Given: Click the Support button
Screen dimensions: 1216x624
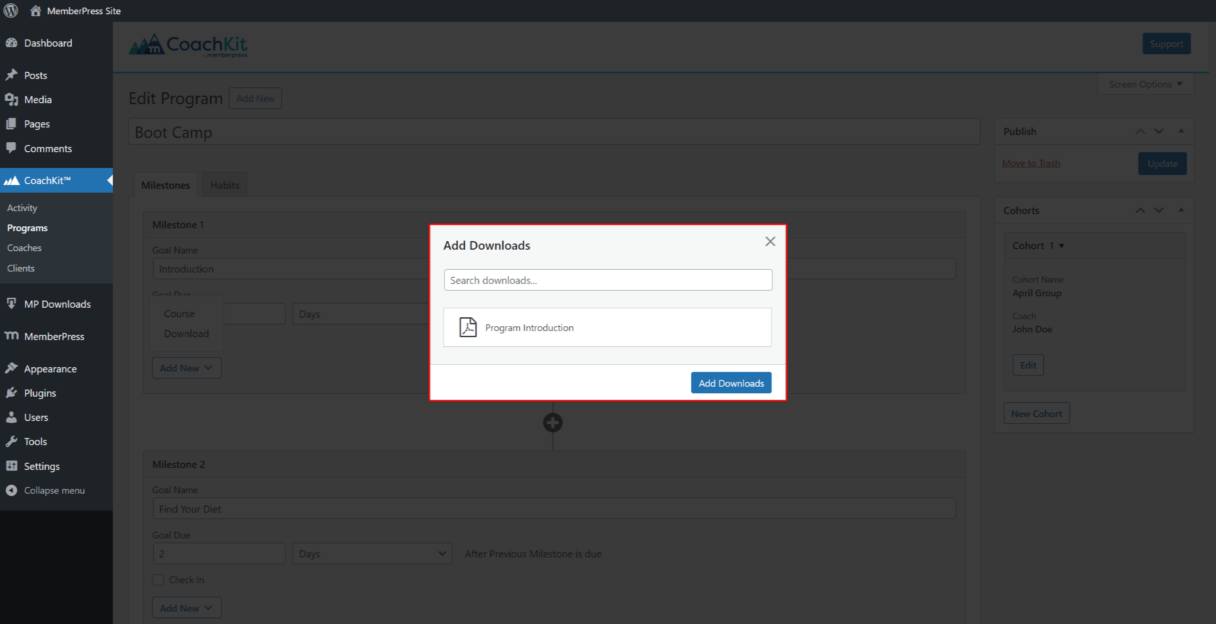Looking at the screenshot, I should click(x=1166, y=44).
